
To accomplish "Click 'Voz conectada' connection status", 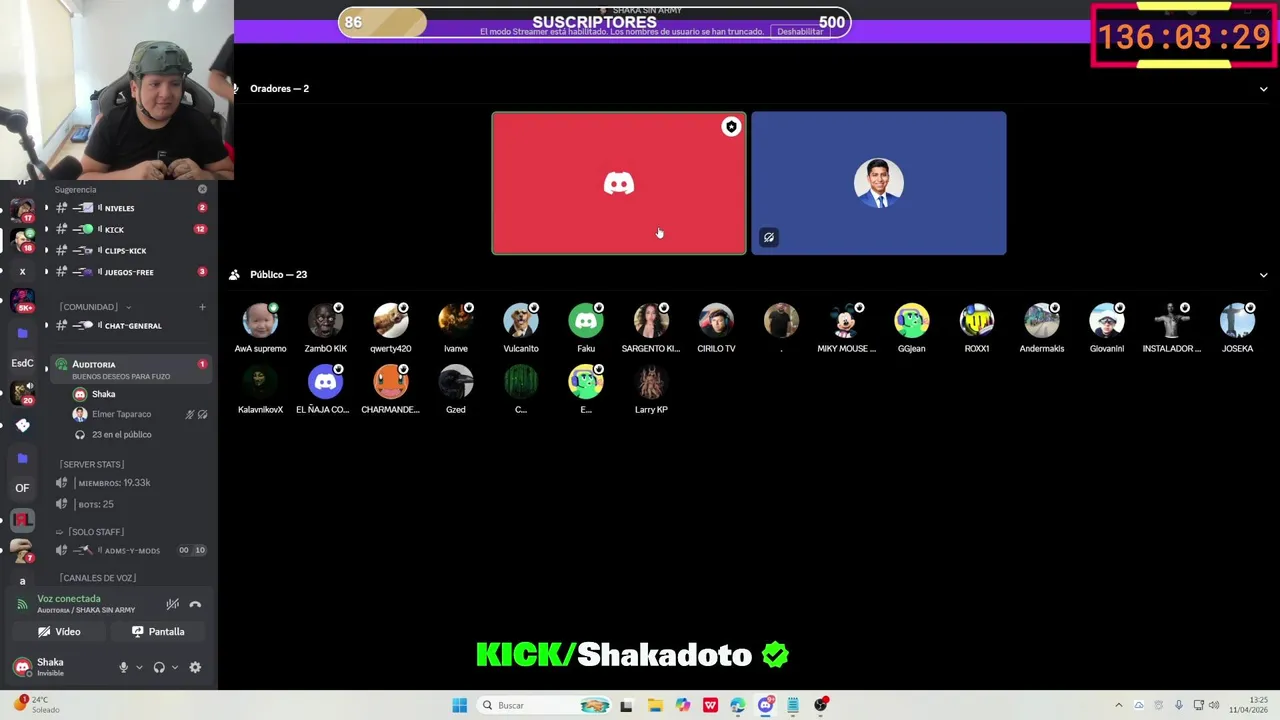I will point(69,599).
